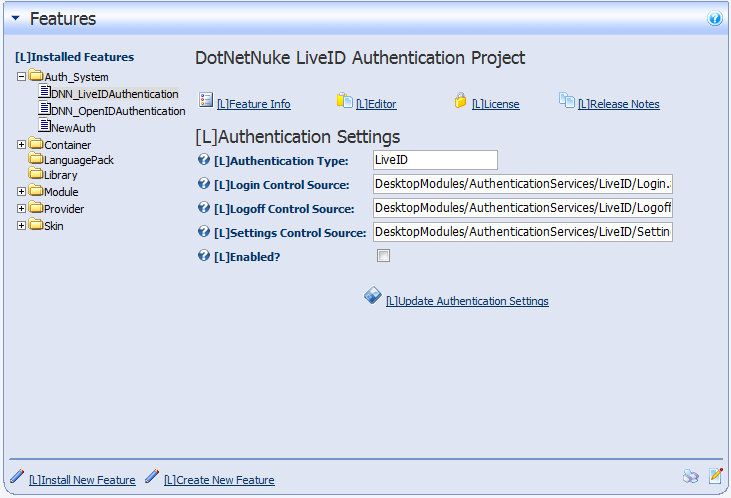Collapse the Auth_System tree node

(x=21, y=76)
